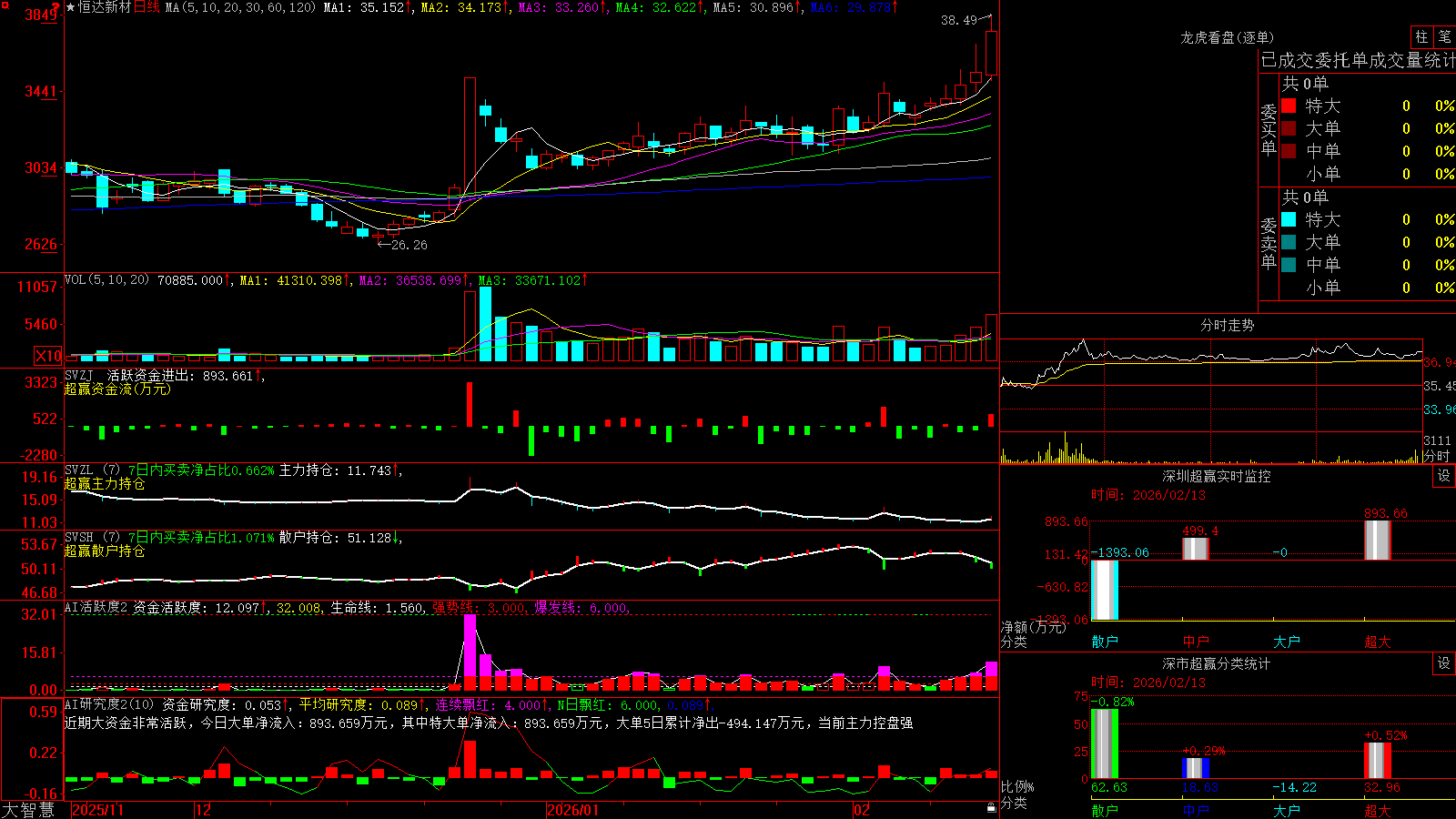Select the stock name 恒达新材
The image size is (1456, 819).
(105, 7)
